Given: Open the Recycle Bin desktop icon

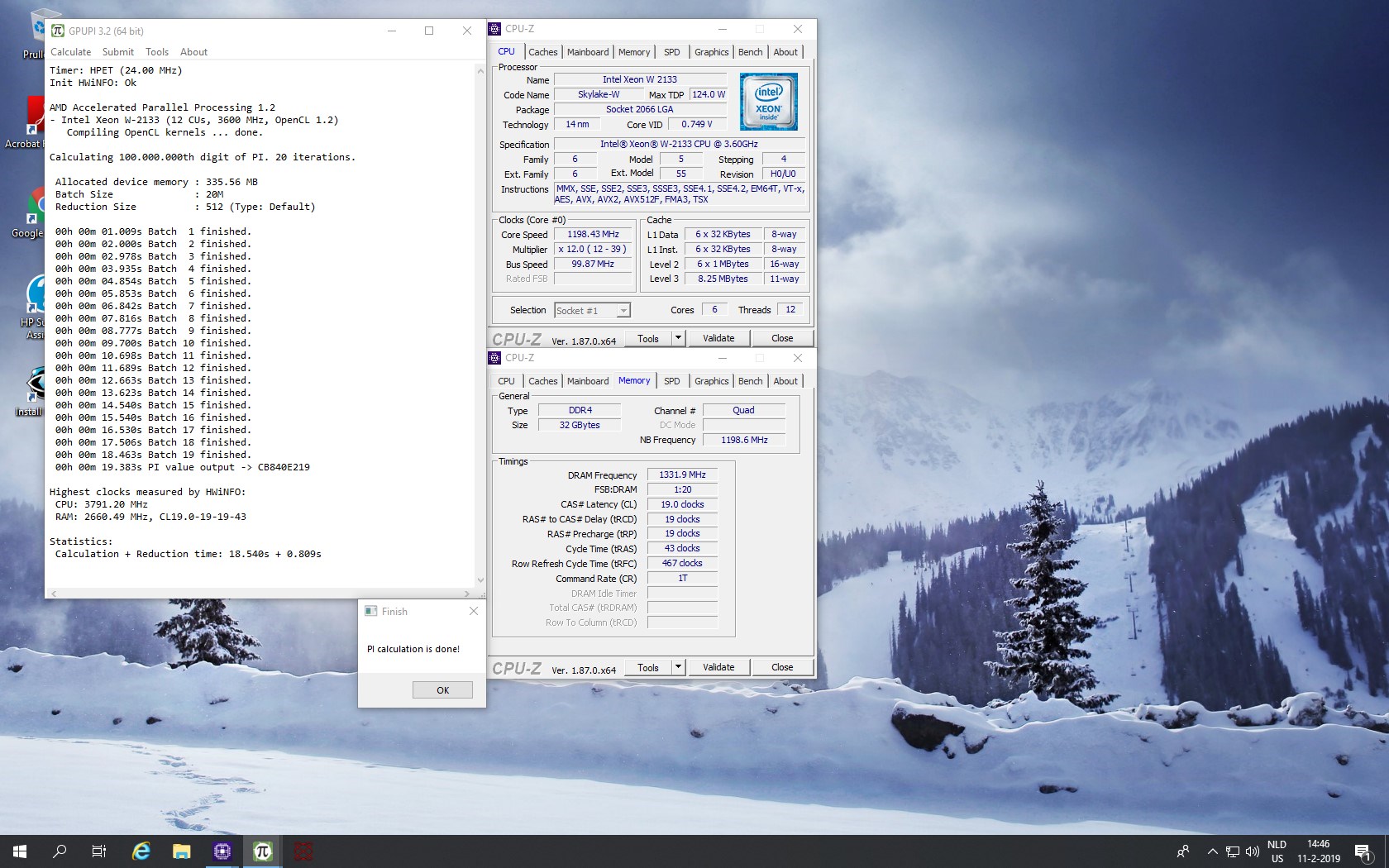Looking at the screenshot, I should click(37, 33).
